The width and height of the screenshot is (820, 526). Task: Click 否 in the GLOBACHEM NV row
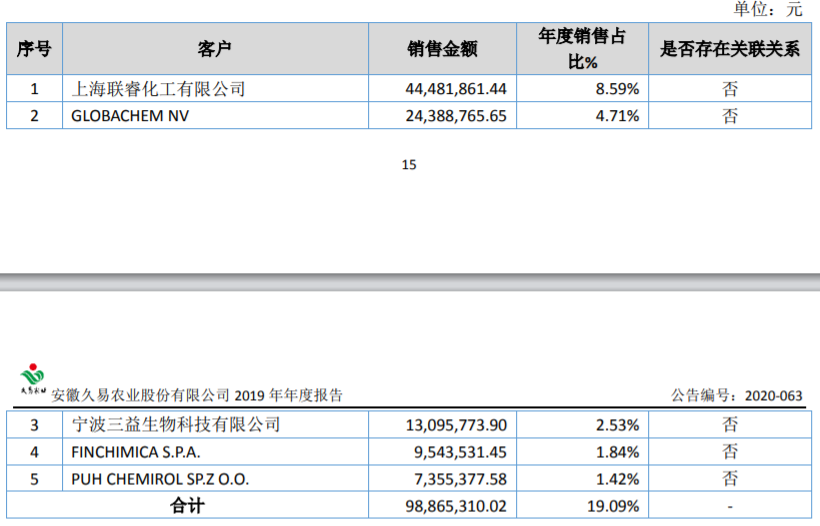coord(730,116)
